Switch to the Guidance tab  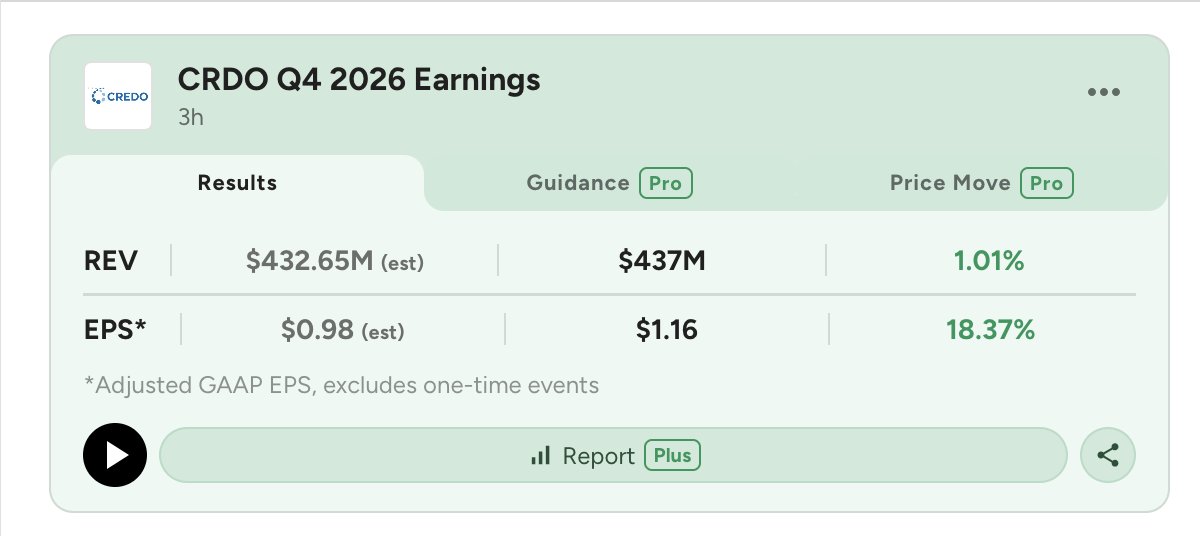point(610,183)
